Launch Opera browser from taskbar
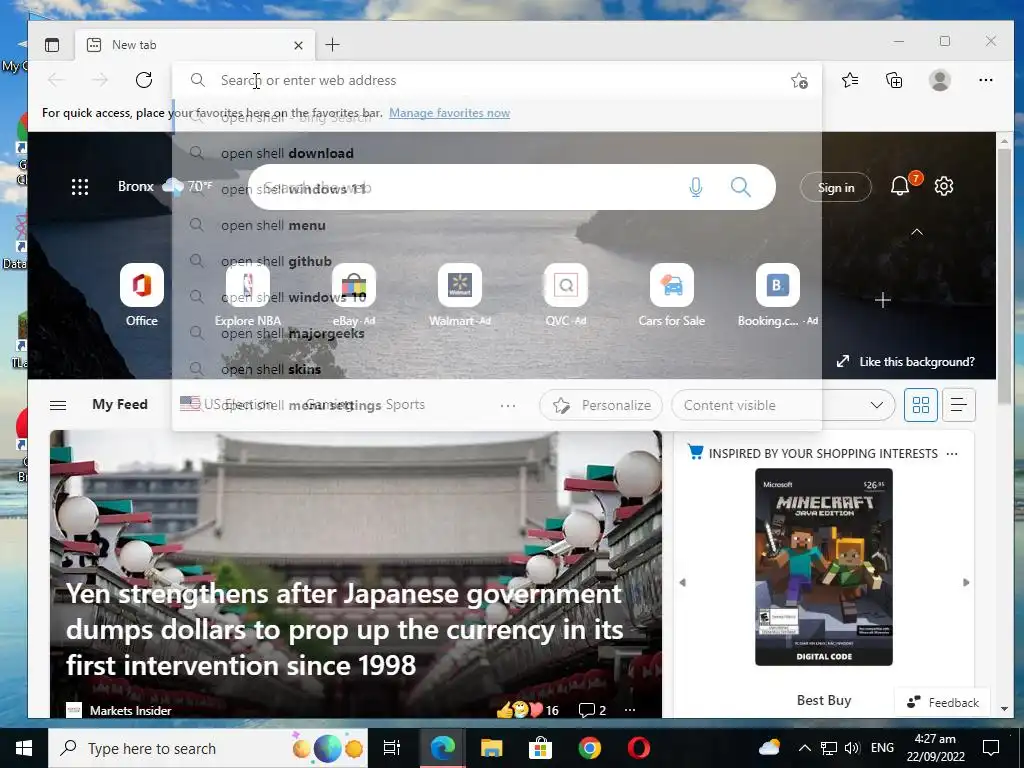The height and width of the screenshot is (768, 1024). coord(639,748)
